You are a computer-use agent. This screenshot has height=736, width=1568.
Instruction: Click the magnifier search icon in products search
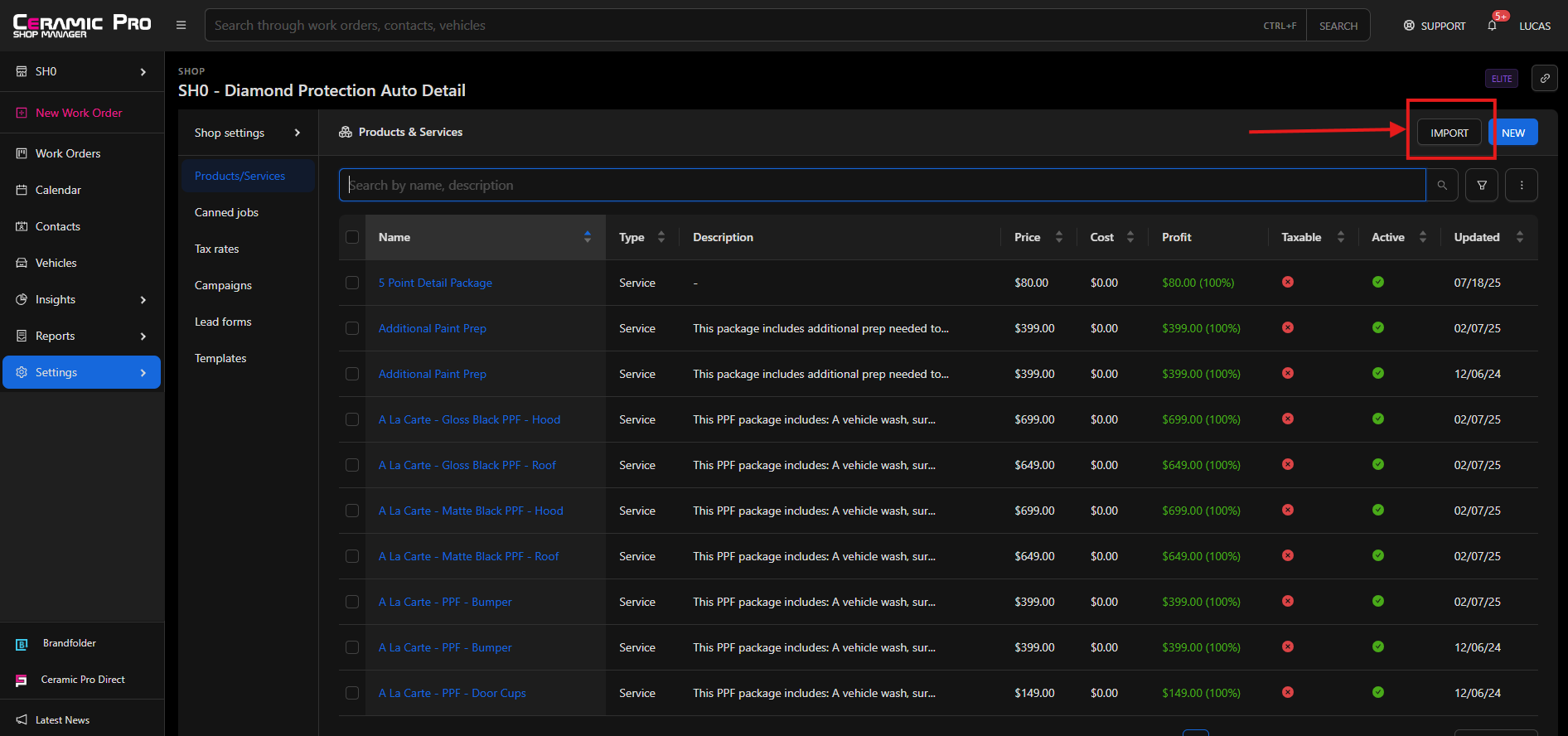click(1442, 186)
